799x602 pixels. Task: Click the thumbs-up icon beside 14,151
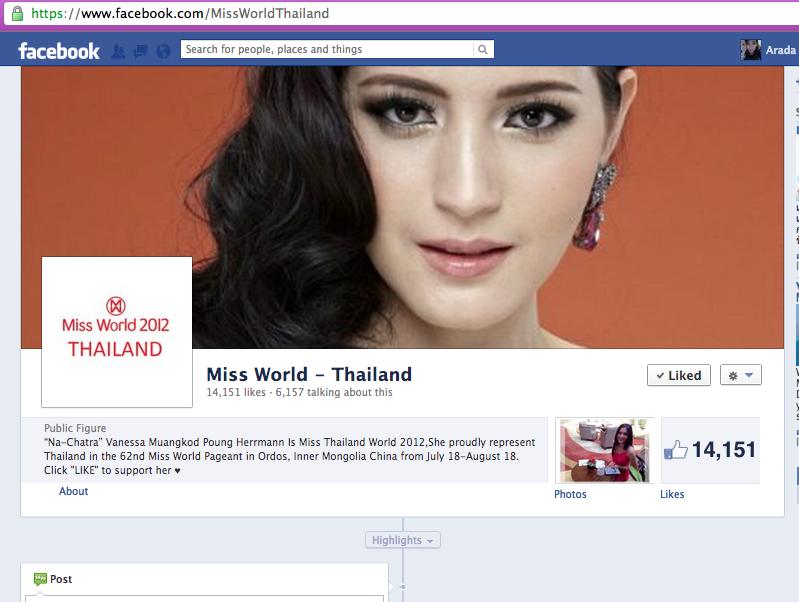pyautogui.click(x=676, y=450)
